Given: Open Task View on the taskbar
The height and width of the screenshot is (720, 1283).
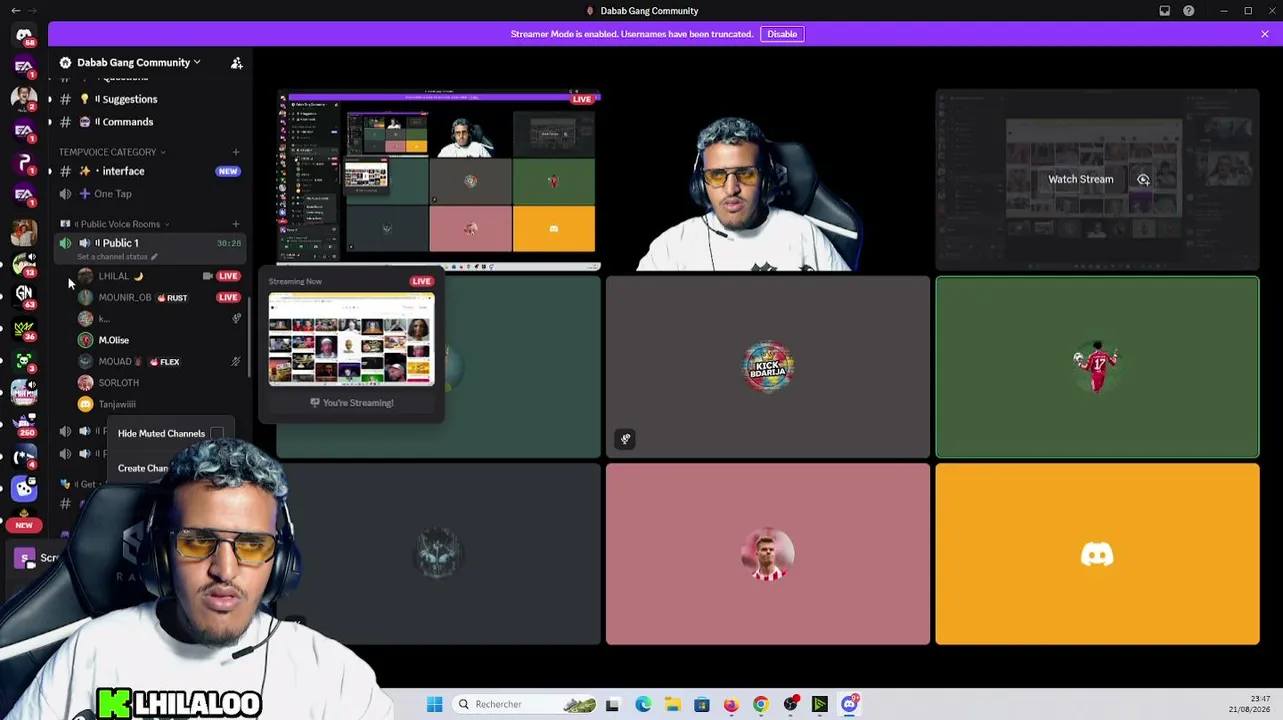Looking at the screenshot, I should pos(612,704).
